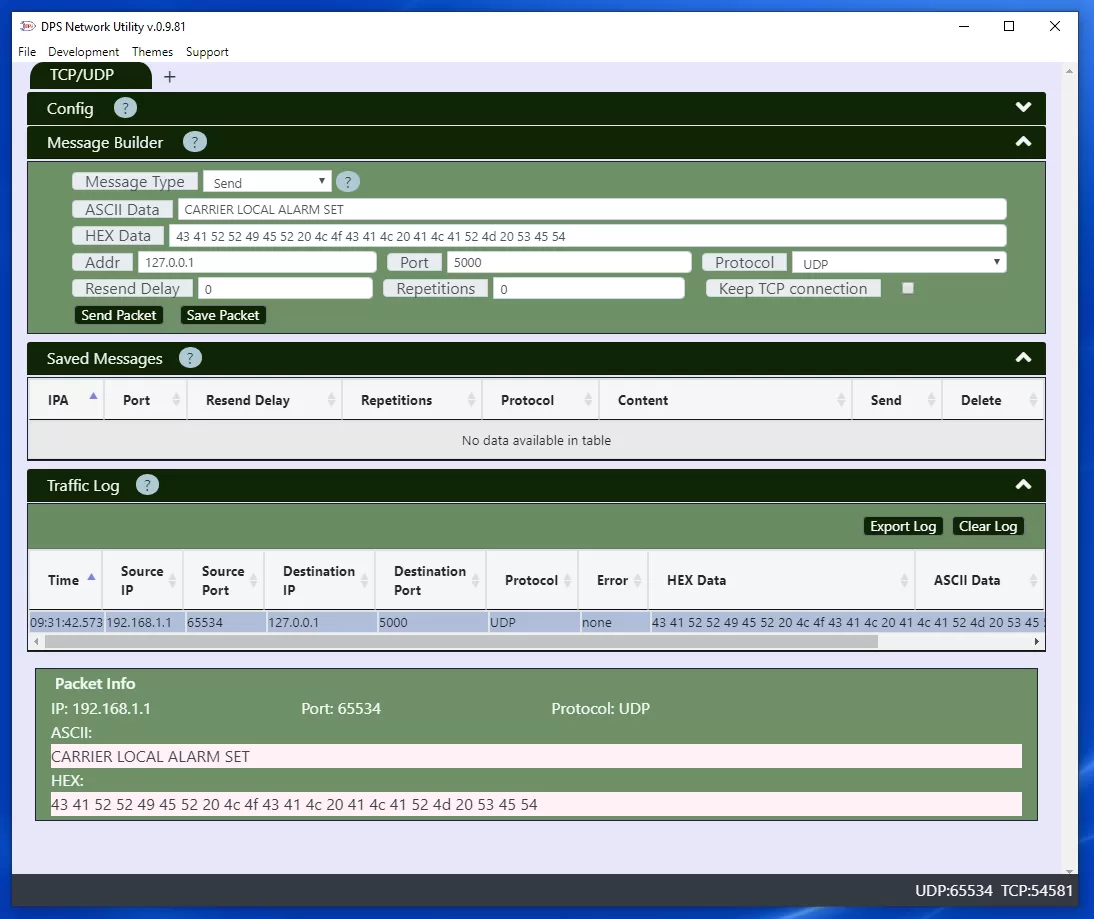This screenshot has height=919, width=1094.
Task: Open help next to Message Type dropdown
Action: click(x=347, y=181)
